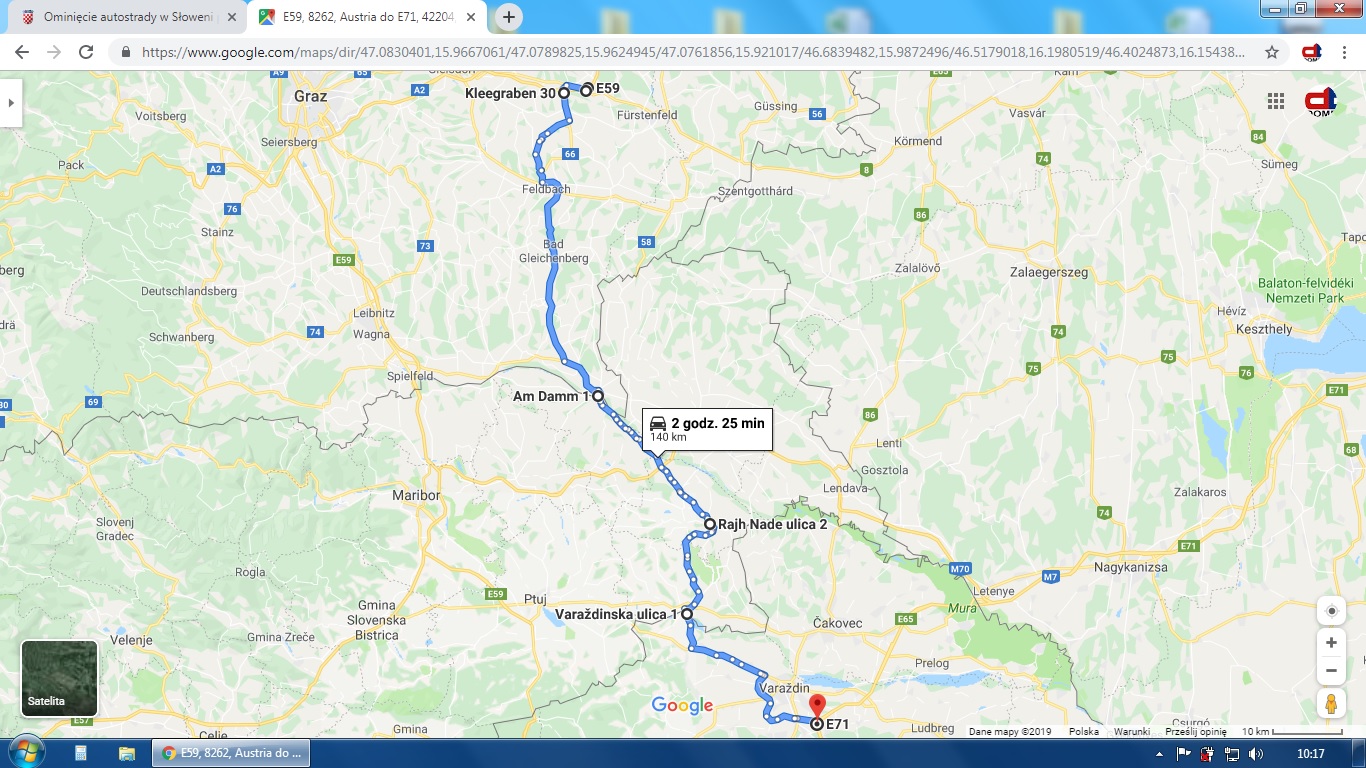Open Street View pegman icon
Screen dimensions: 1366x768
1331,704
